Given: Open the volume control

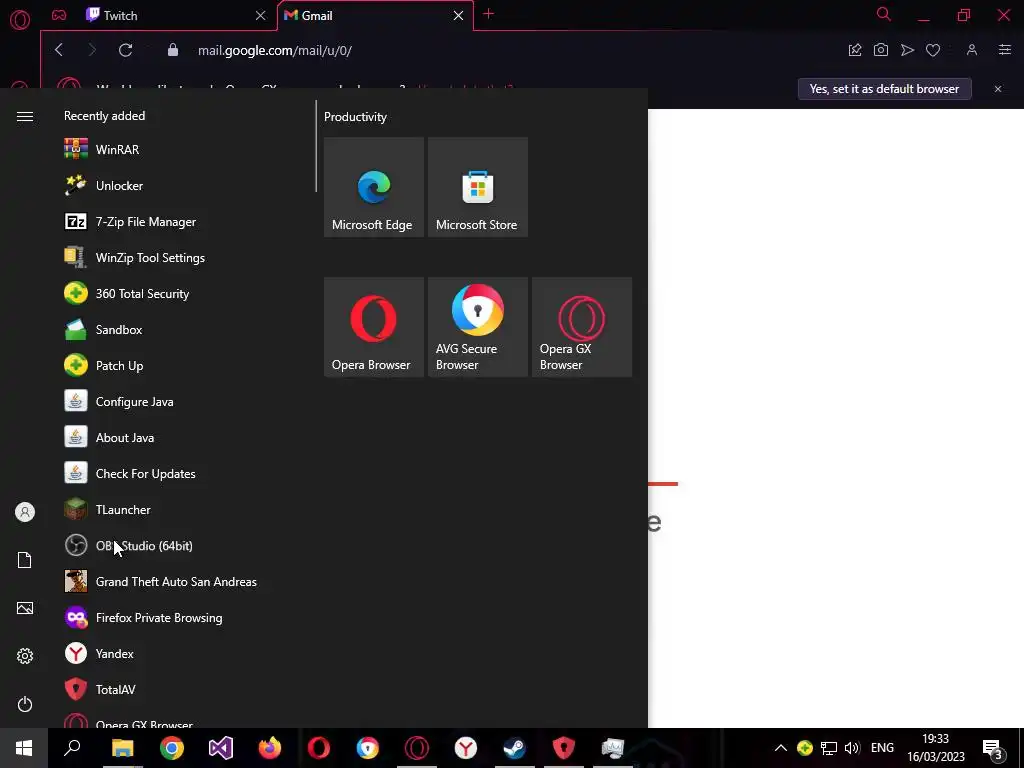Looking at the screenshot, I should (852, 748).
